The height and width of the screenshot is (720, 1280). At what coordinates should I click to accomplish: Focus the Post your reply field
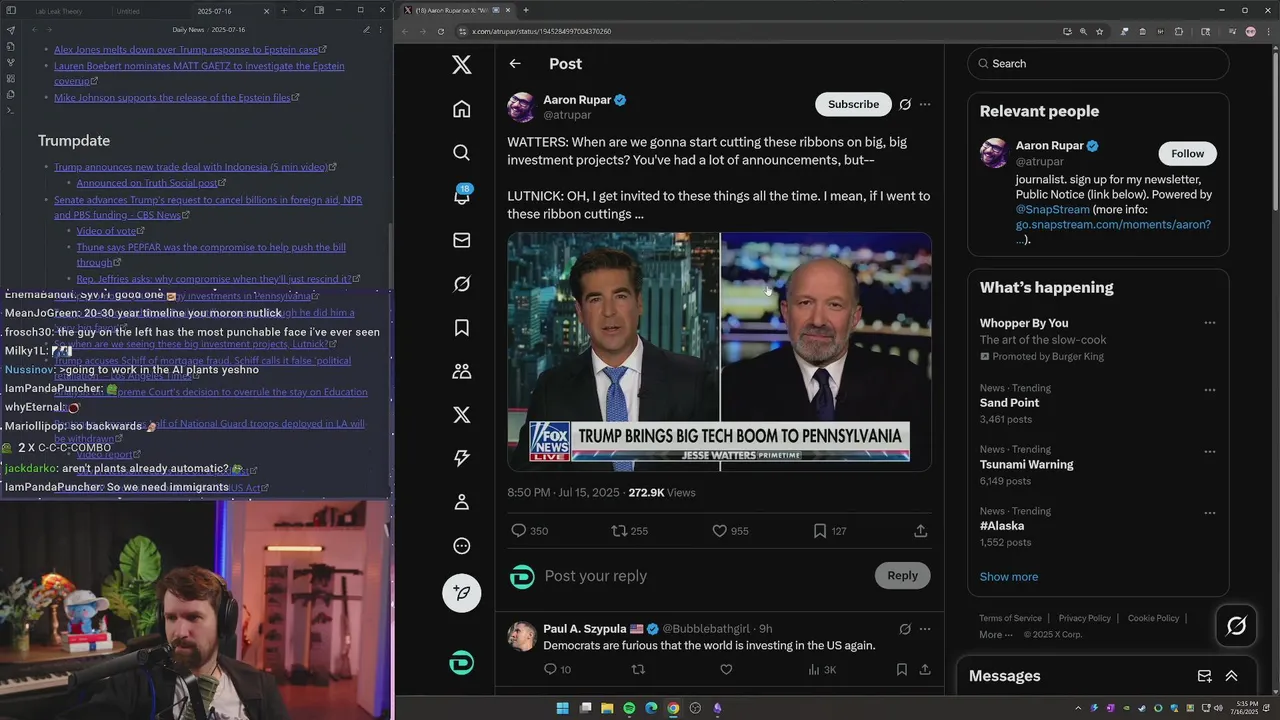pyautogui.click(x=700, y=576)
